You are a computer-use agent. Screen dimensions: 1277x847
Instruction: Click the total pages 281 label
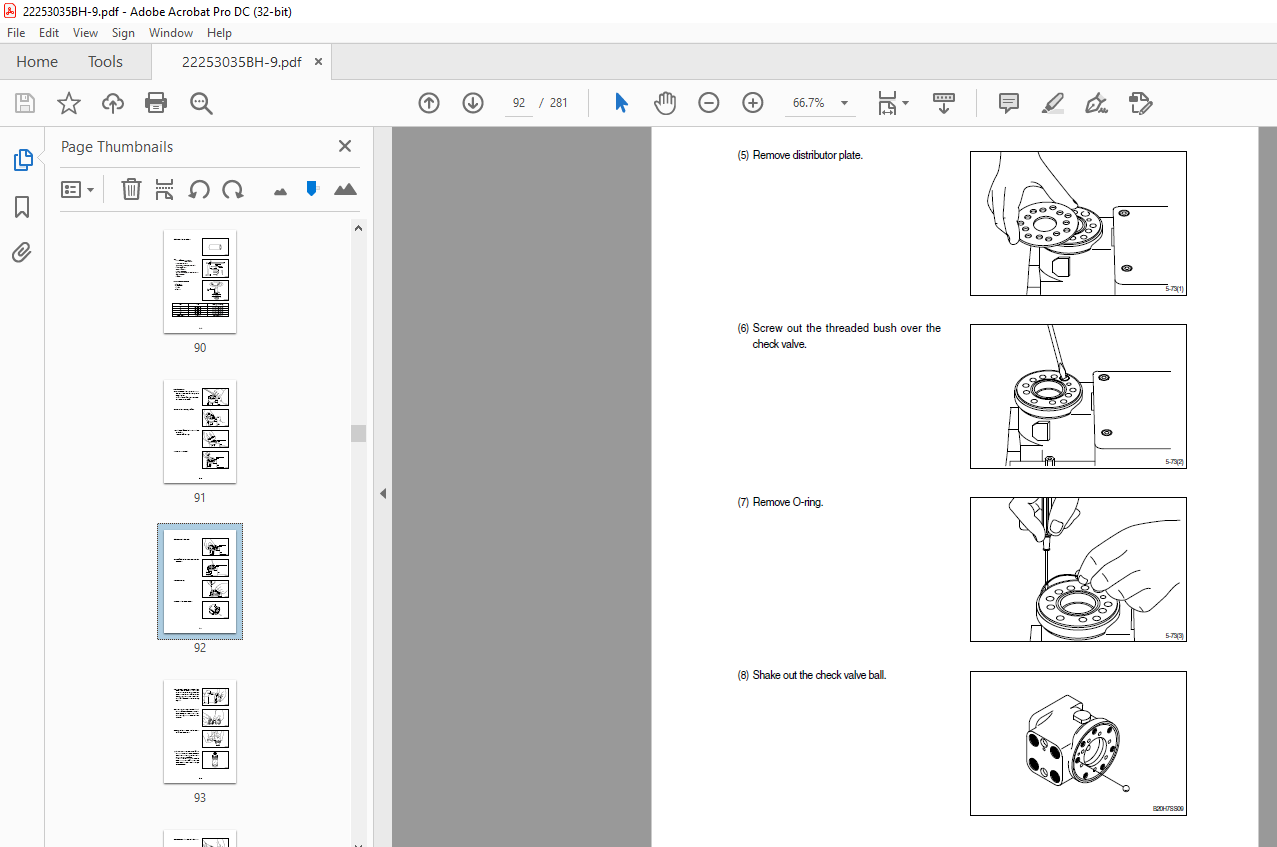pos(559,103)
